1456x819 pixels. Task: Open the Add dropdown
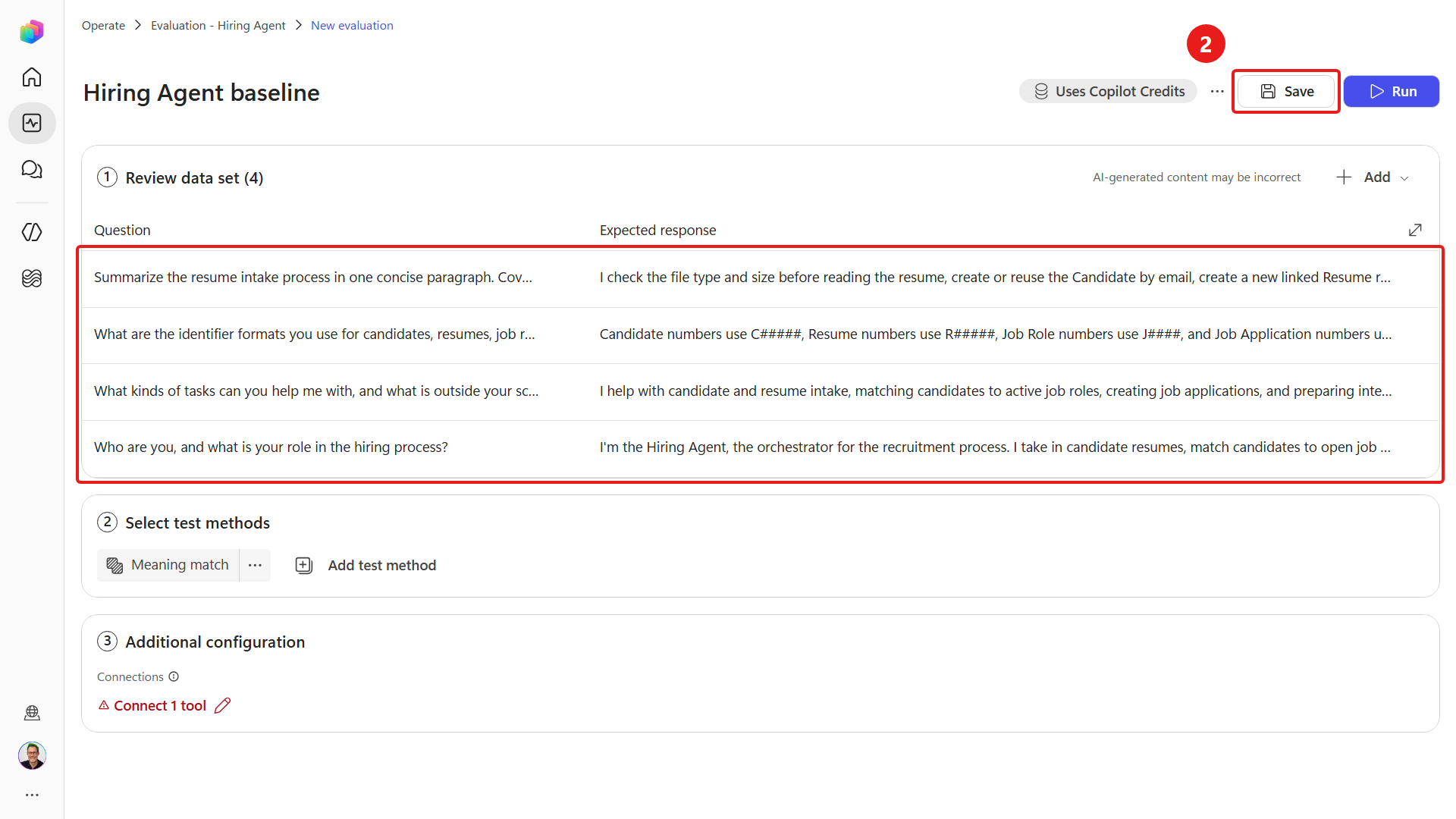click(1373, 177)
